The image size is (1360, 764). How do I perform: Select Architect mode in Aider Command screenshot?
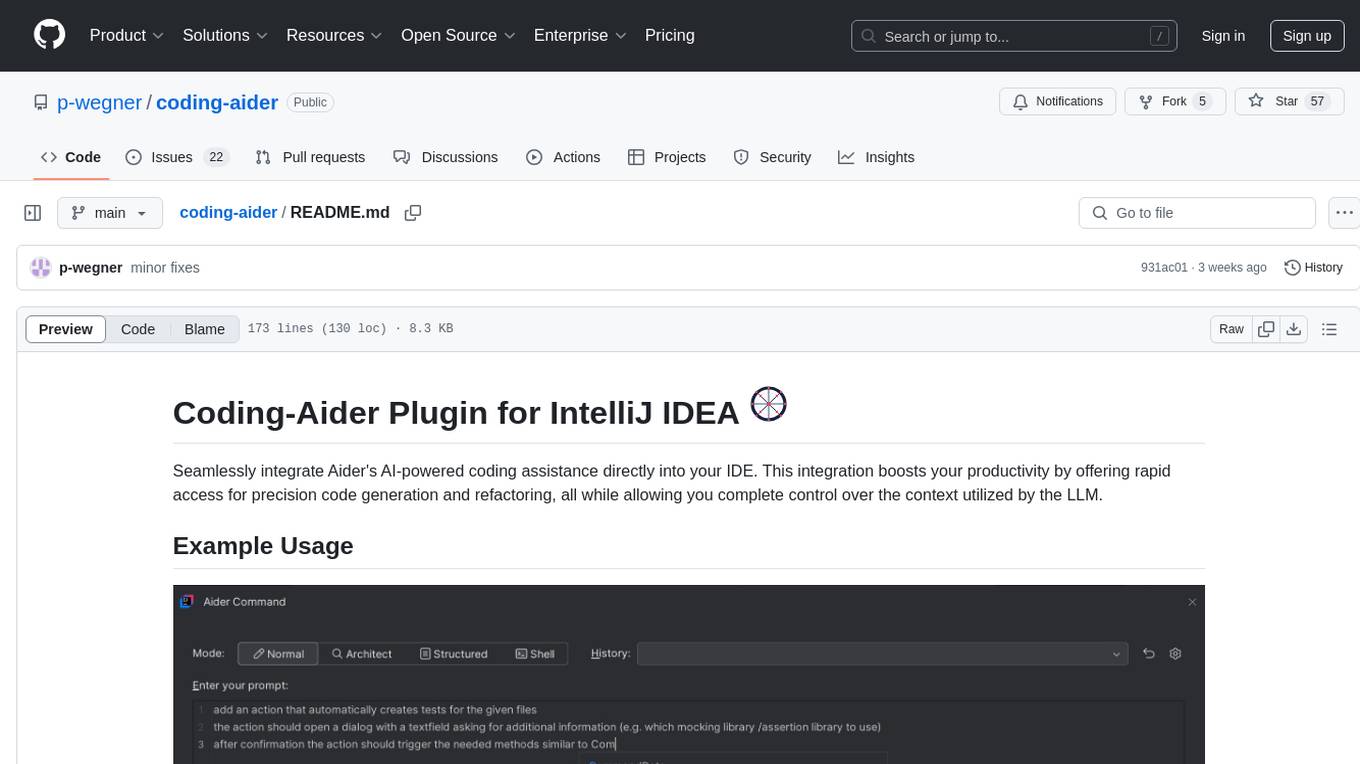[362, 654]
